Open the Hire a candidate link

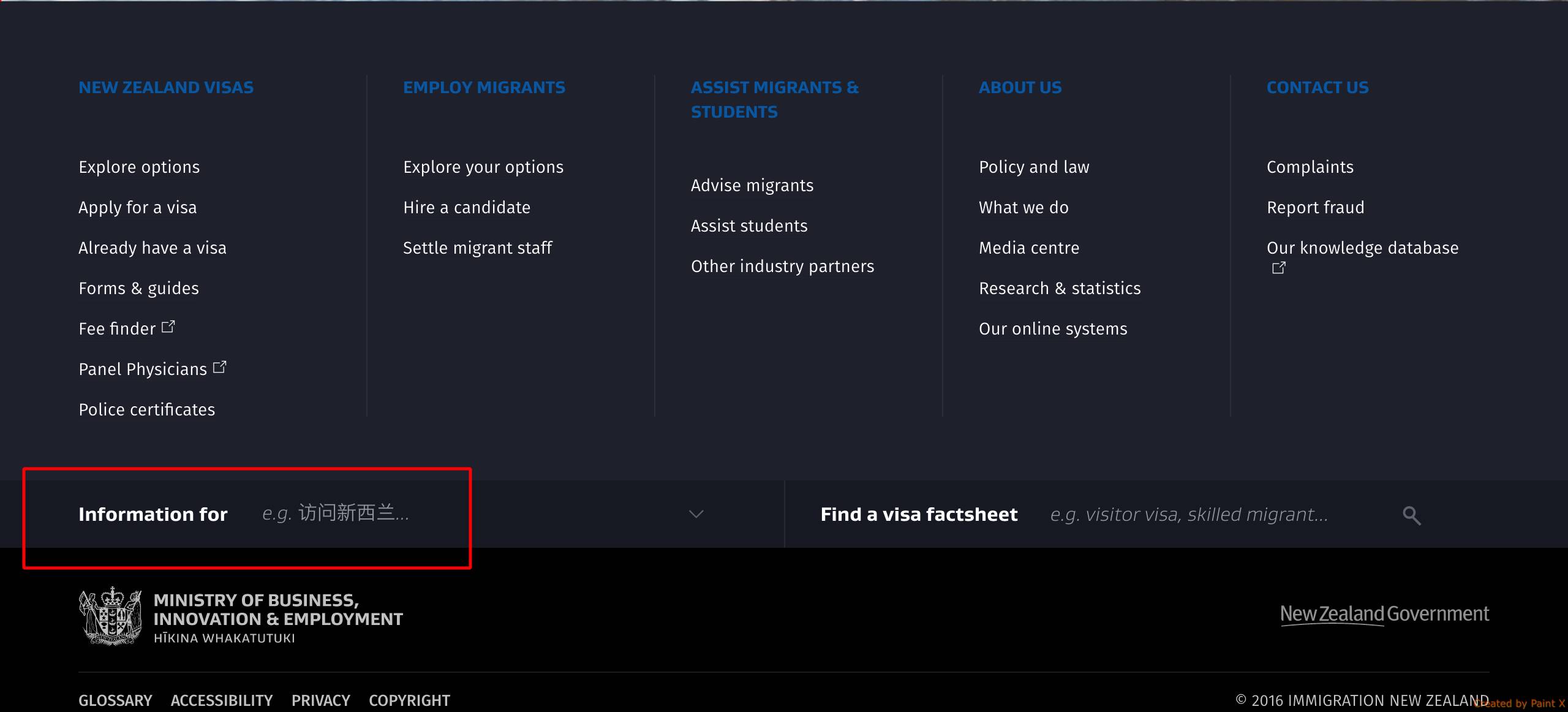[467, 208]
